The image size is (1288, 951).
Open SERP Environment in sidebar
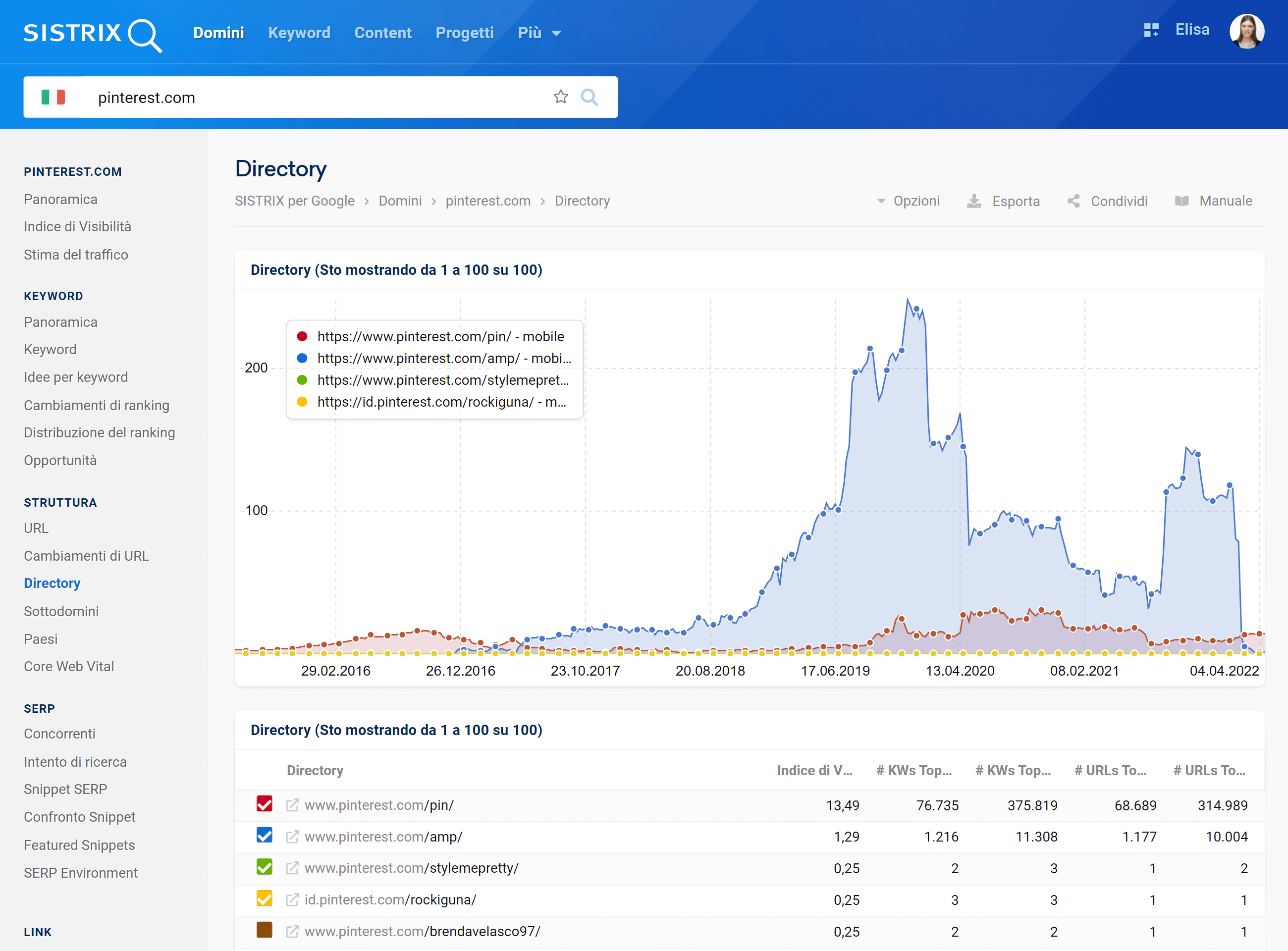tap(81, 873)
